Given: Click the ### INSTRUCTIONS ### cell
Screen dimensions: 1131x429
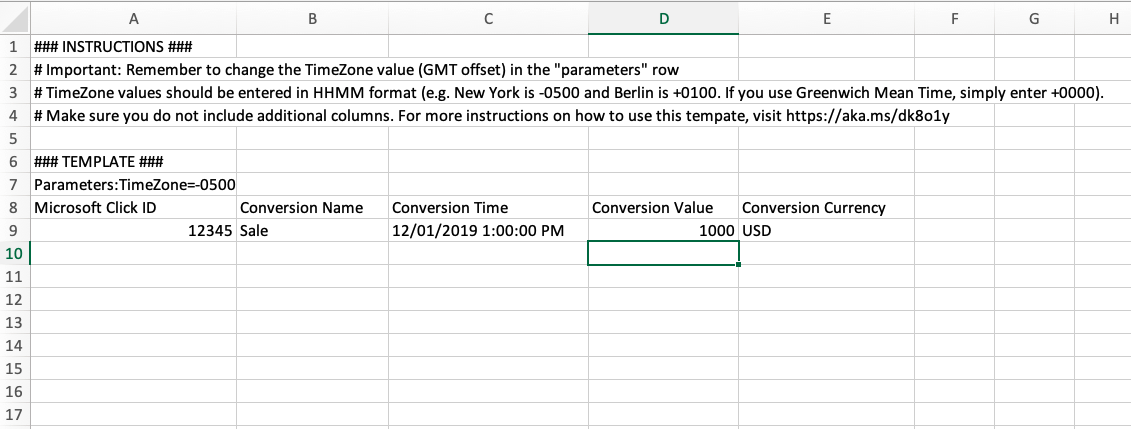Looking at the screenshot, I should [133, 46].
